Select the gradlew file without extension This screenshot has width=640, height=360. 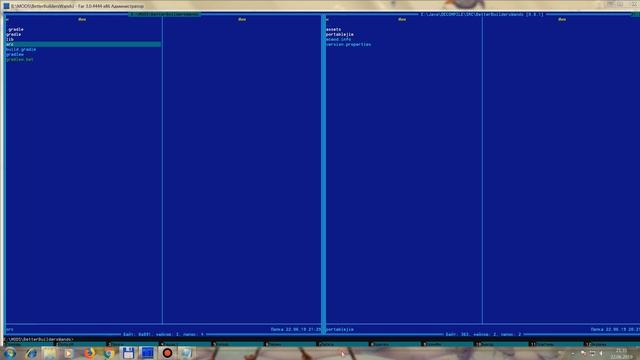pos(15,54)
